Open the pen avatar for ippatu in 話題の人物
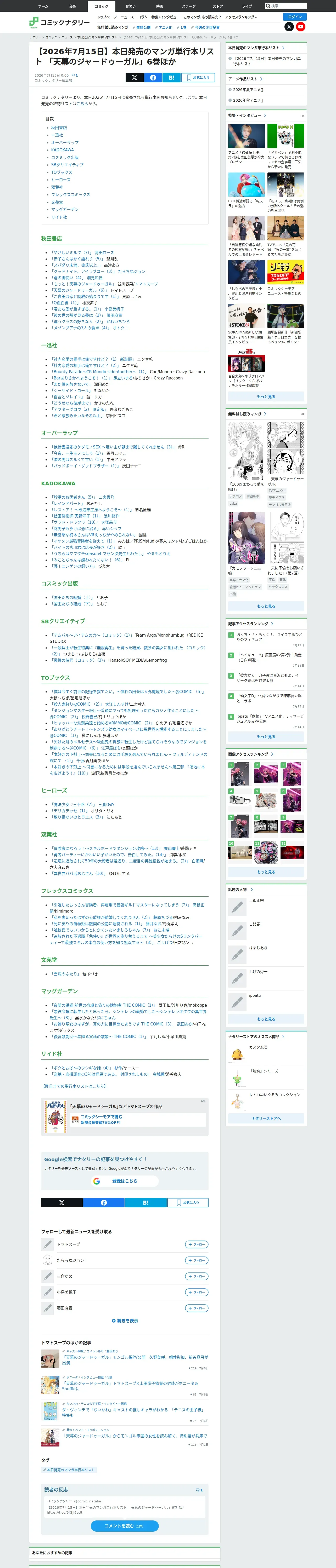Viewport: 336px width, 1568px height. tap(237, 1002)
